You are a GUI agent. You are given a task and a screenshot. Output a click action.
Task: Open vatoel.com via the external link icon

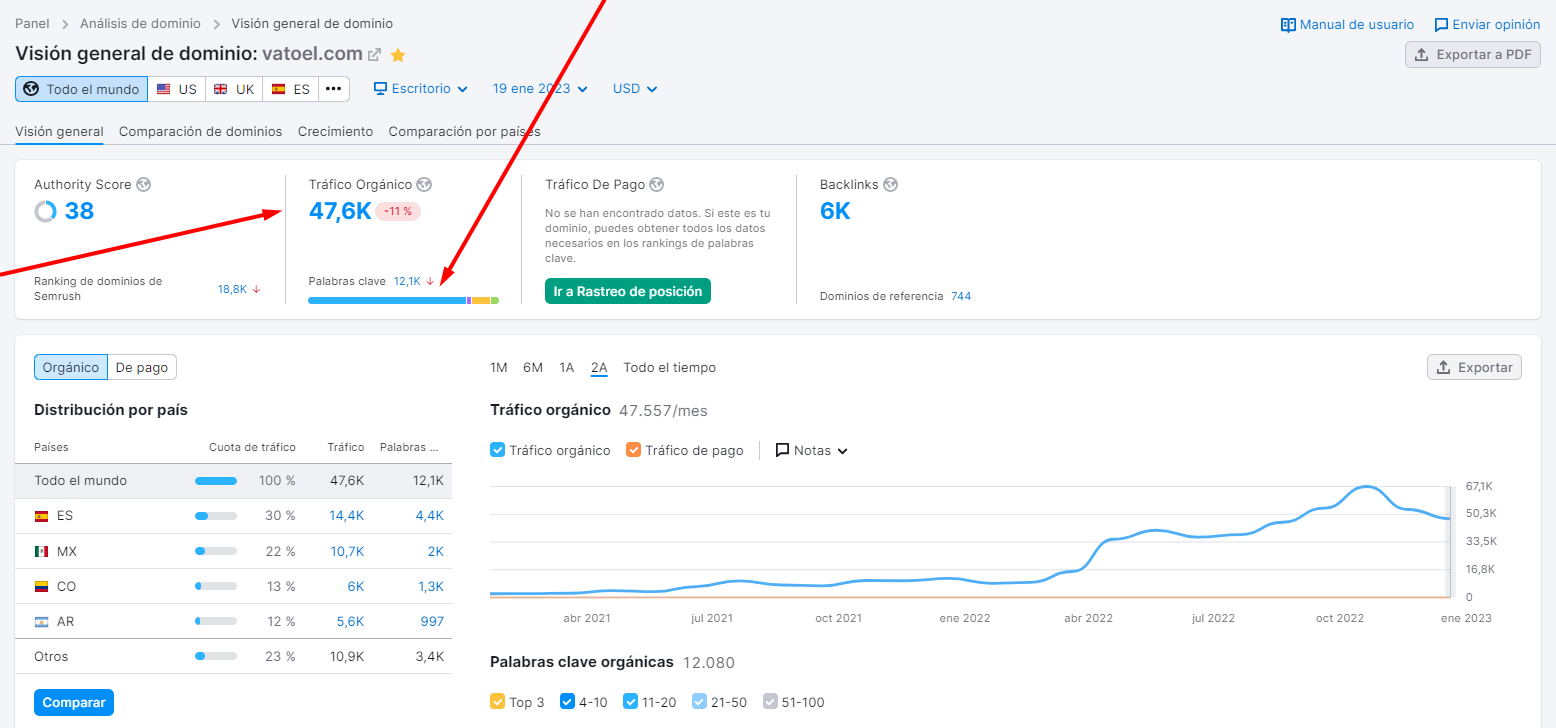click(x=375, y=56)
